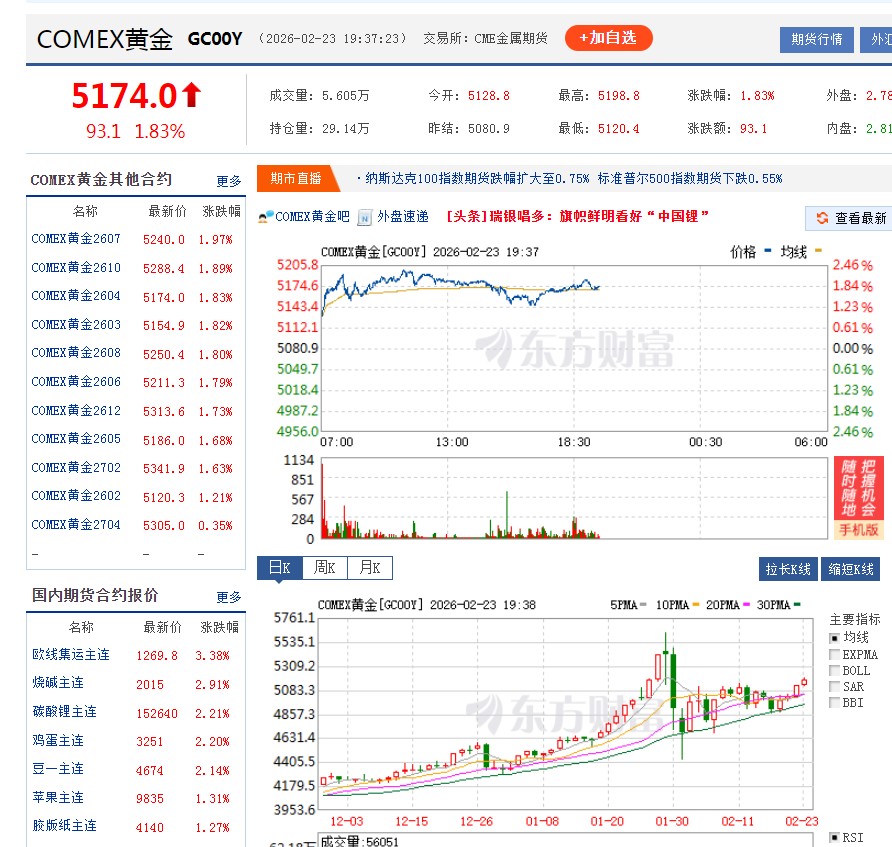Enable the EXPMA indicator checkbox

[x=834, y=654]
